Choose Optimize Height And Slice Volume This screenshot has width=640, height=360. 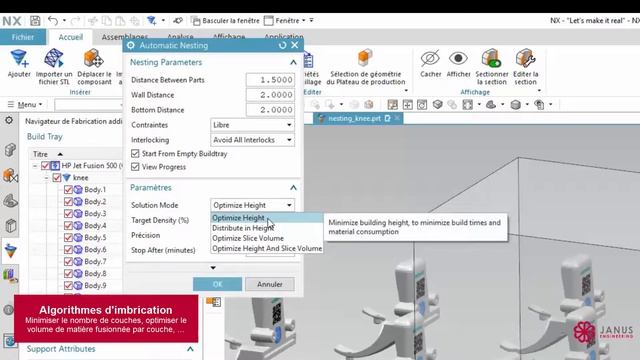point(267,248)
